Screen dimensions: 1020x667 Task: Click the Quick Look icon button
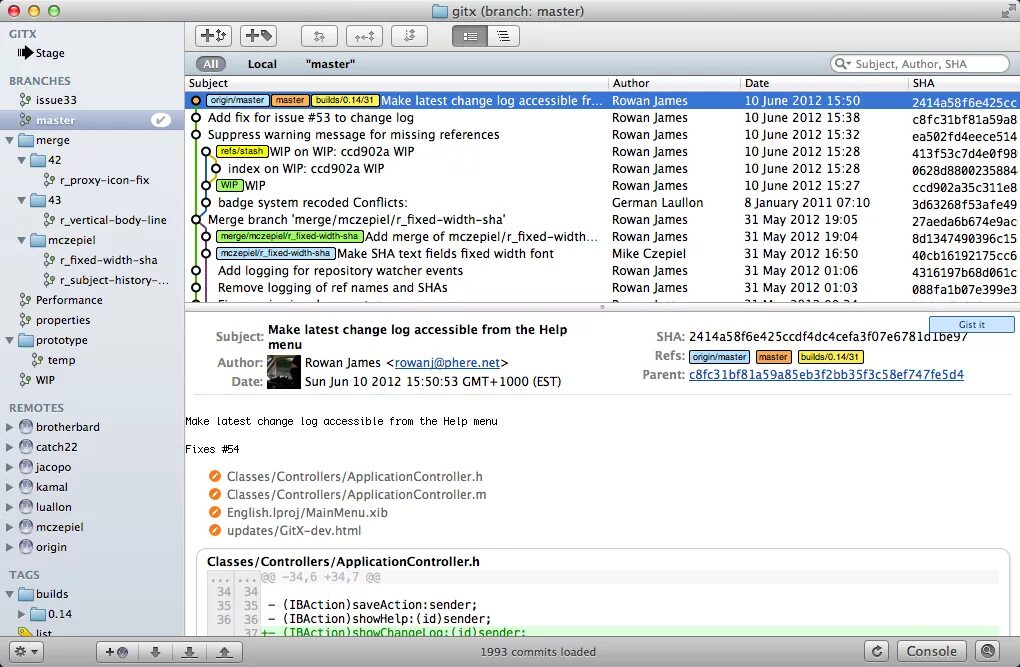click(x=988, y=651)
